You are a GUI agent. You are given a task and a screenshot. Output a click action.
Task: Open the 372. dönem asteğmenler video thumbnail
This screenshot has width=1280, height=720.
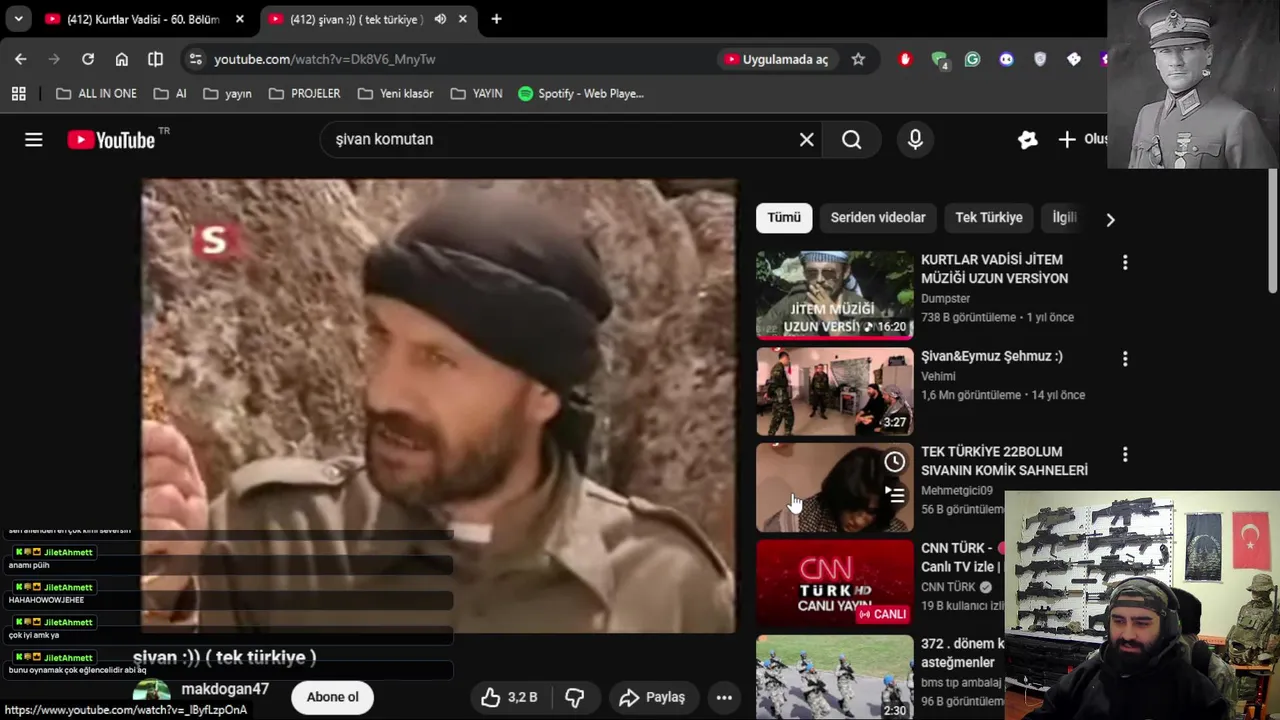click(x=834, y=677)
